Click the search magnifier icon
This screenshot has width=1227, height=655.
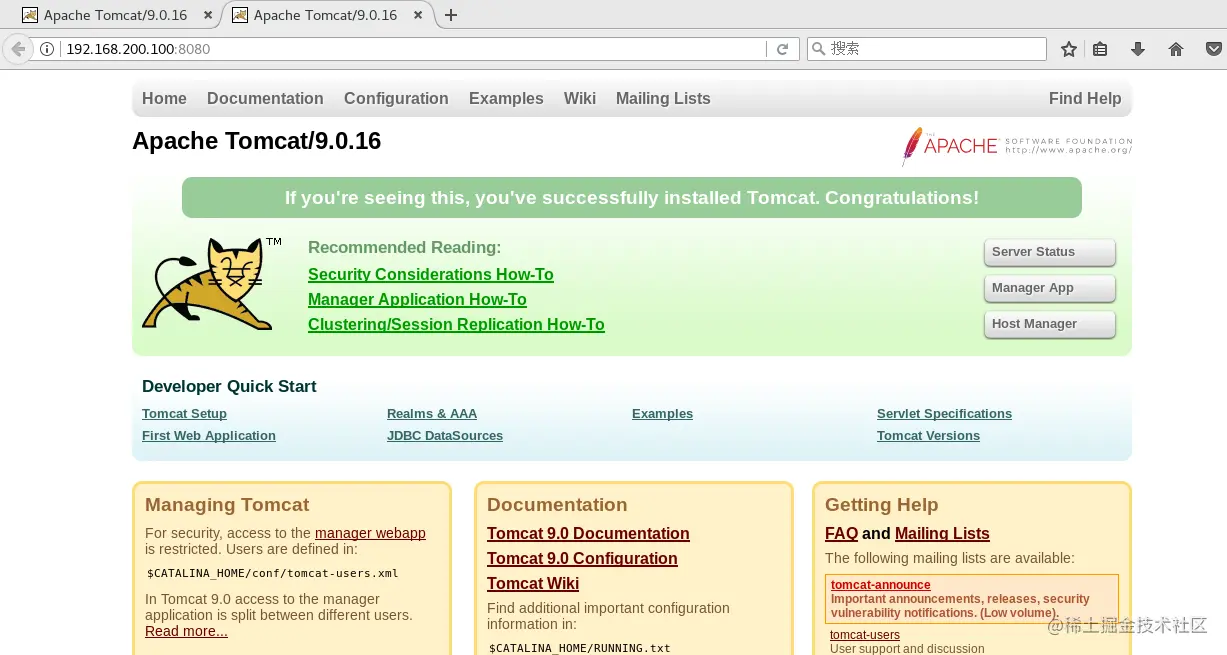819,49
